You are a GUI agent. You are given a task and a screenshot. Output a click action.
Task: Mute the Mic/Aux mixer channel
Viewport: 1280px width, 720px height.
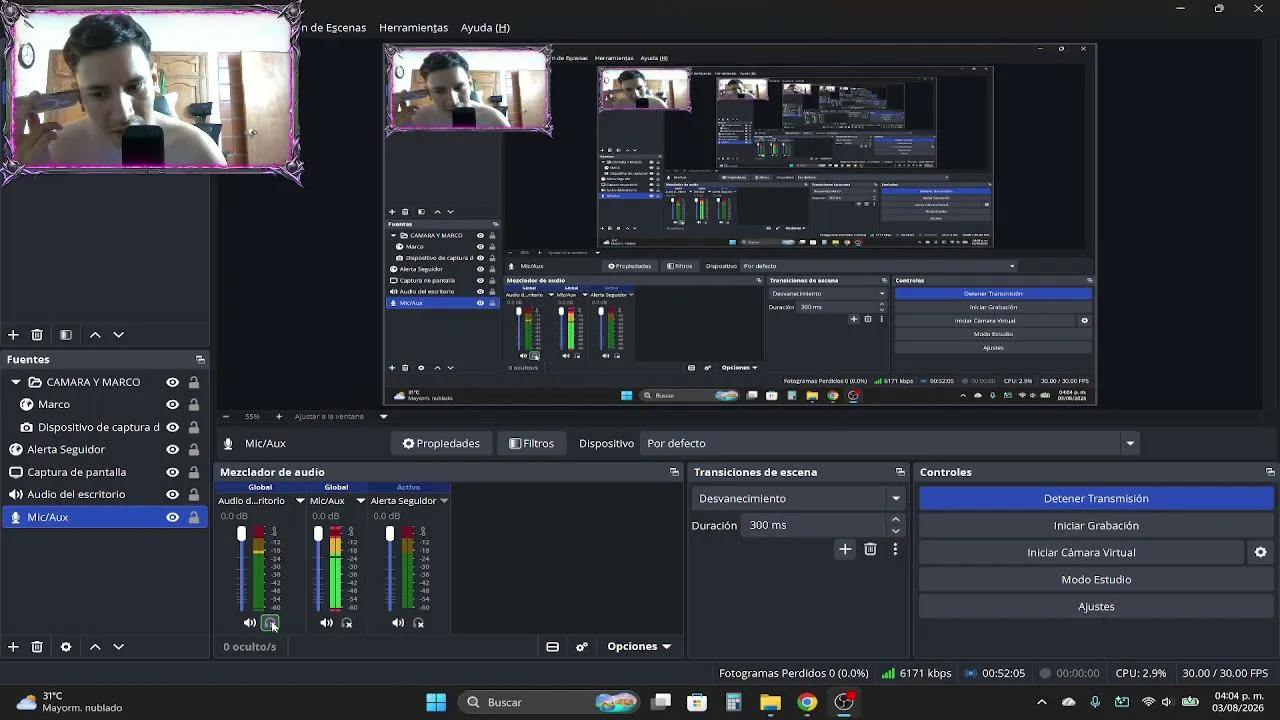tap(326, 623)
